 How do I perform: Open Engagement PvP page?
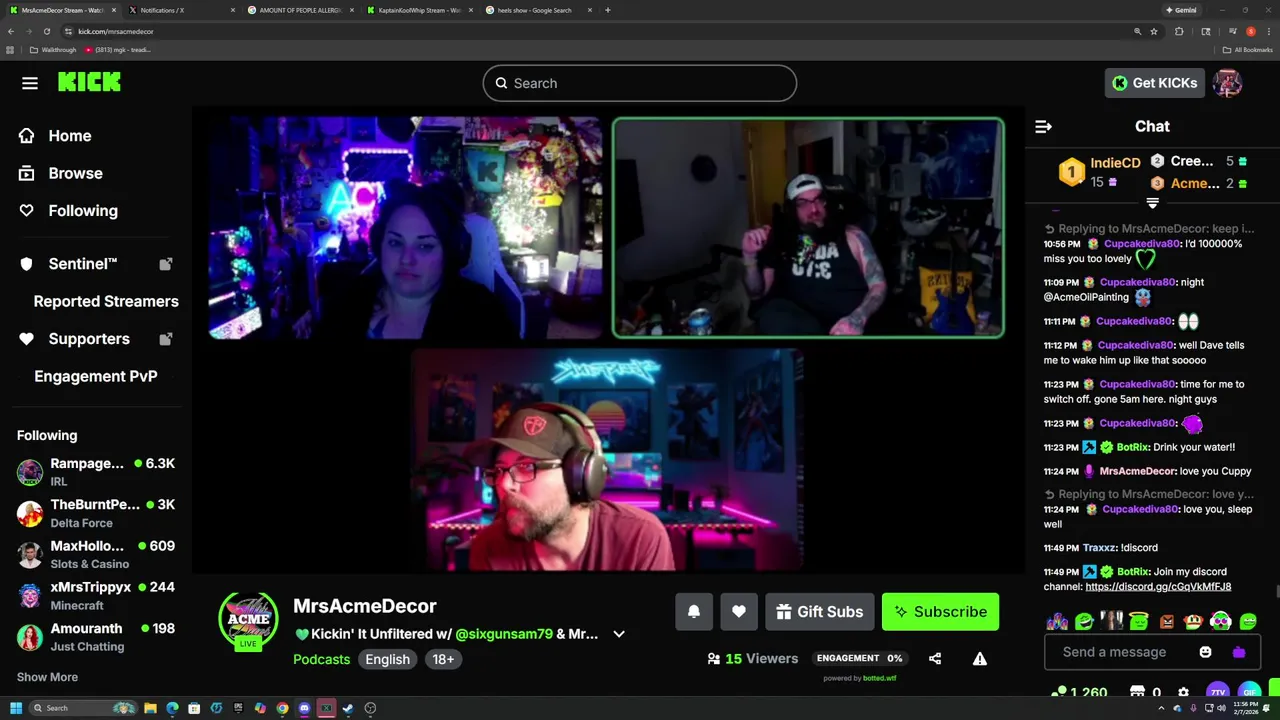click(x=96, y=376)
